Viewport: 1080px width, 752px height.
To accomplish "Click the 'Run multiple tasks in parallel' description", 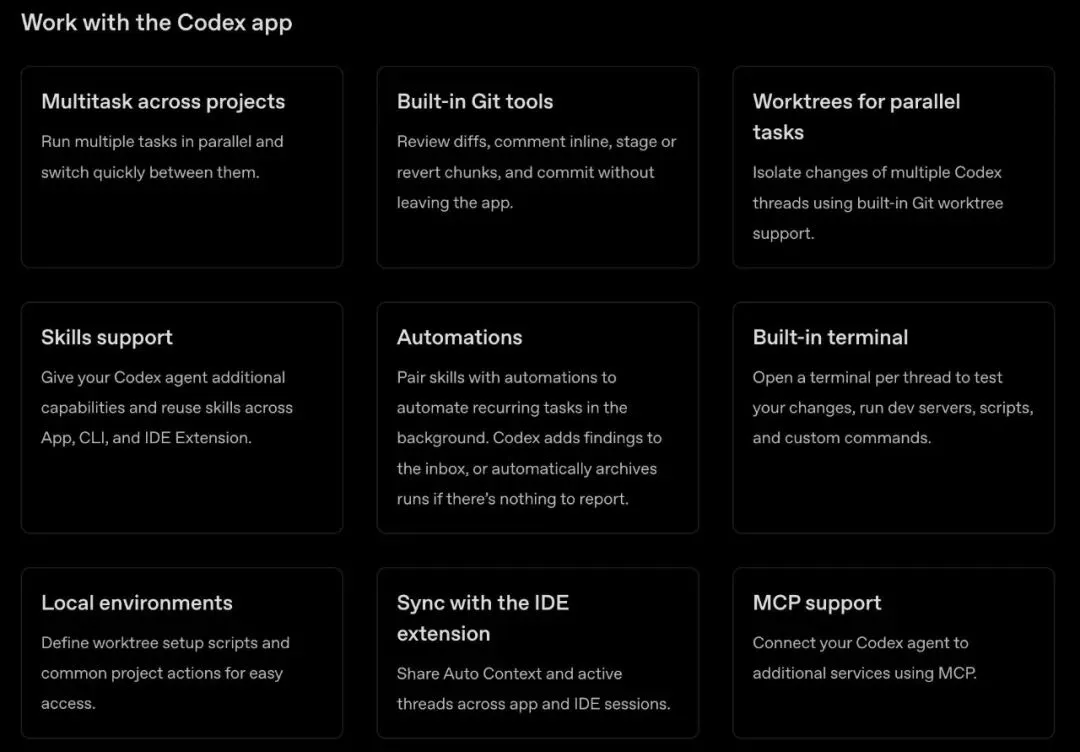I will 162,157.
